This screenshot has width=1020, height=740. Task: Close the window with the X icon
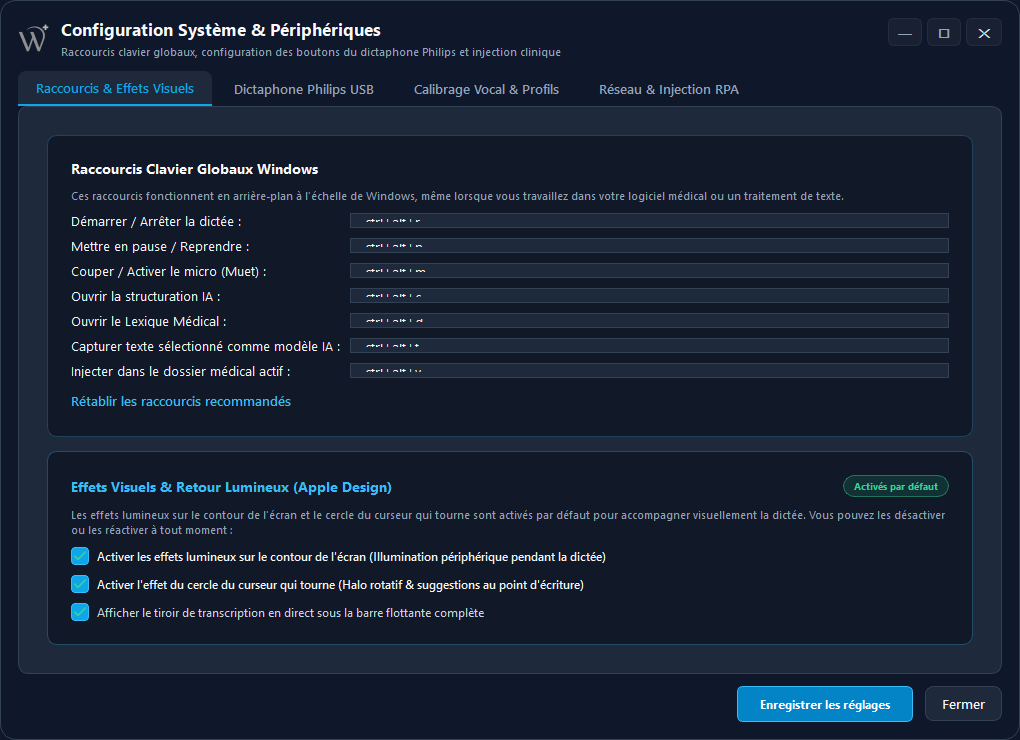[x=984, y=33]
